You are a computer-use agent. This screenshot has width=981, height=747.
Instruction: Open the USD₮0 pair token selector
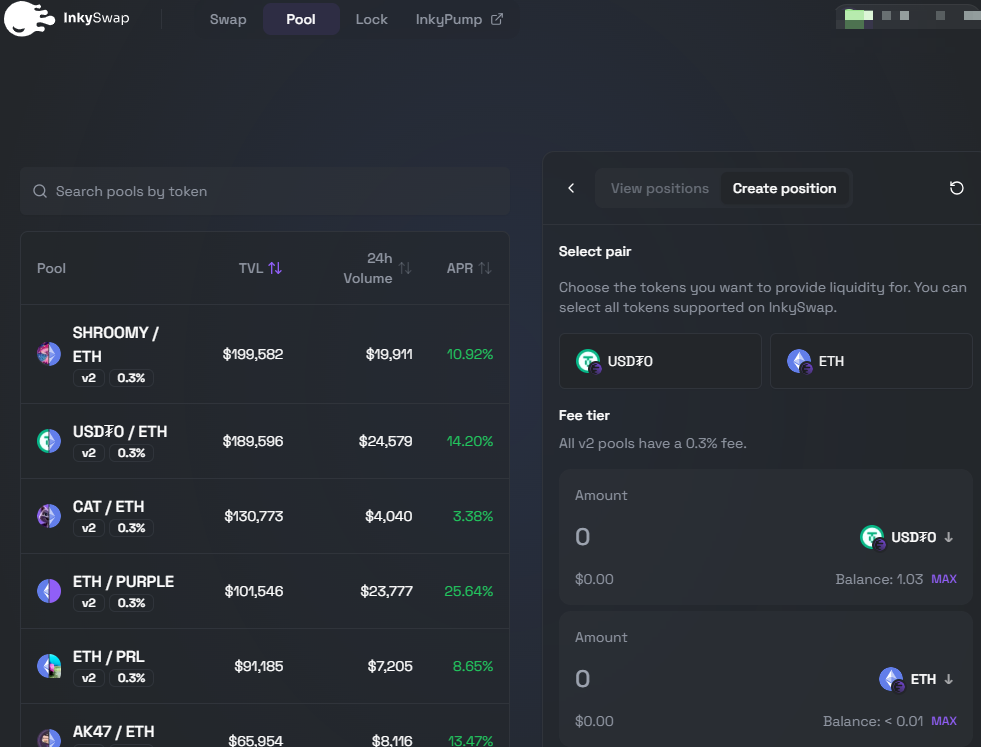660,361
